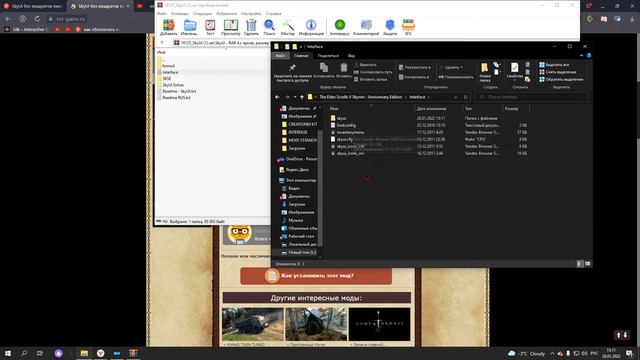Click Explorer Copy (Копировать) ribbon icon
Viewport: 640px width, 360px height.
click(x=324, y=68)
